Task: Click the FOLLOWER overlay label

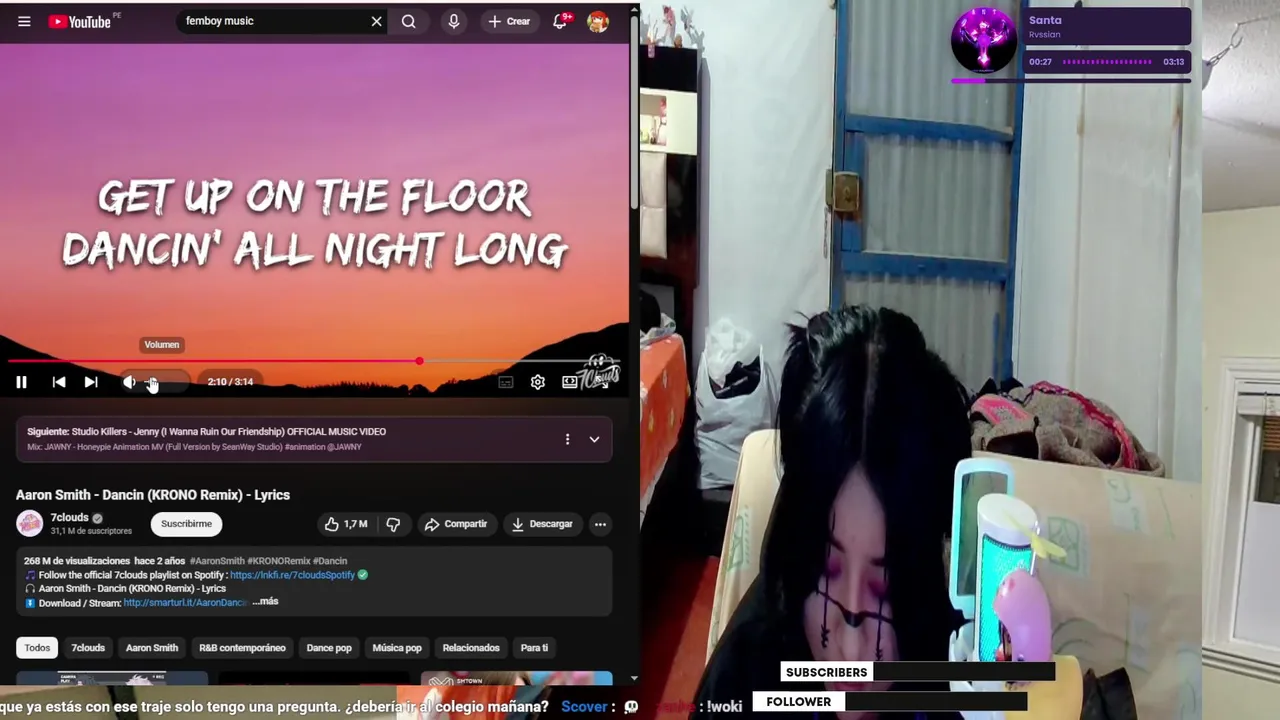Action: (798, 702)
